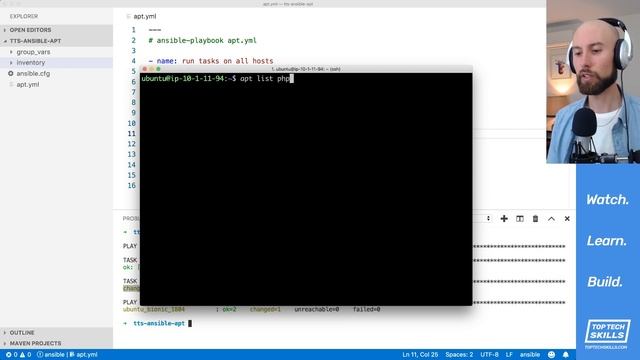
Task: Click the EXPLORER panel title
Action: coord(24,16)
